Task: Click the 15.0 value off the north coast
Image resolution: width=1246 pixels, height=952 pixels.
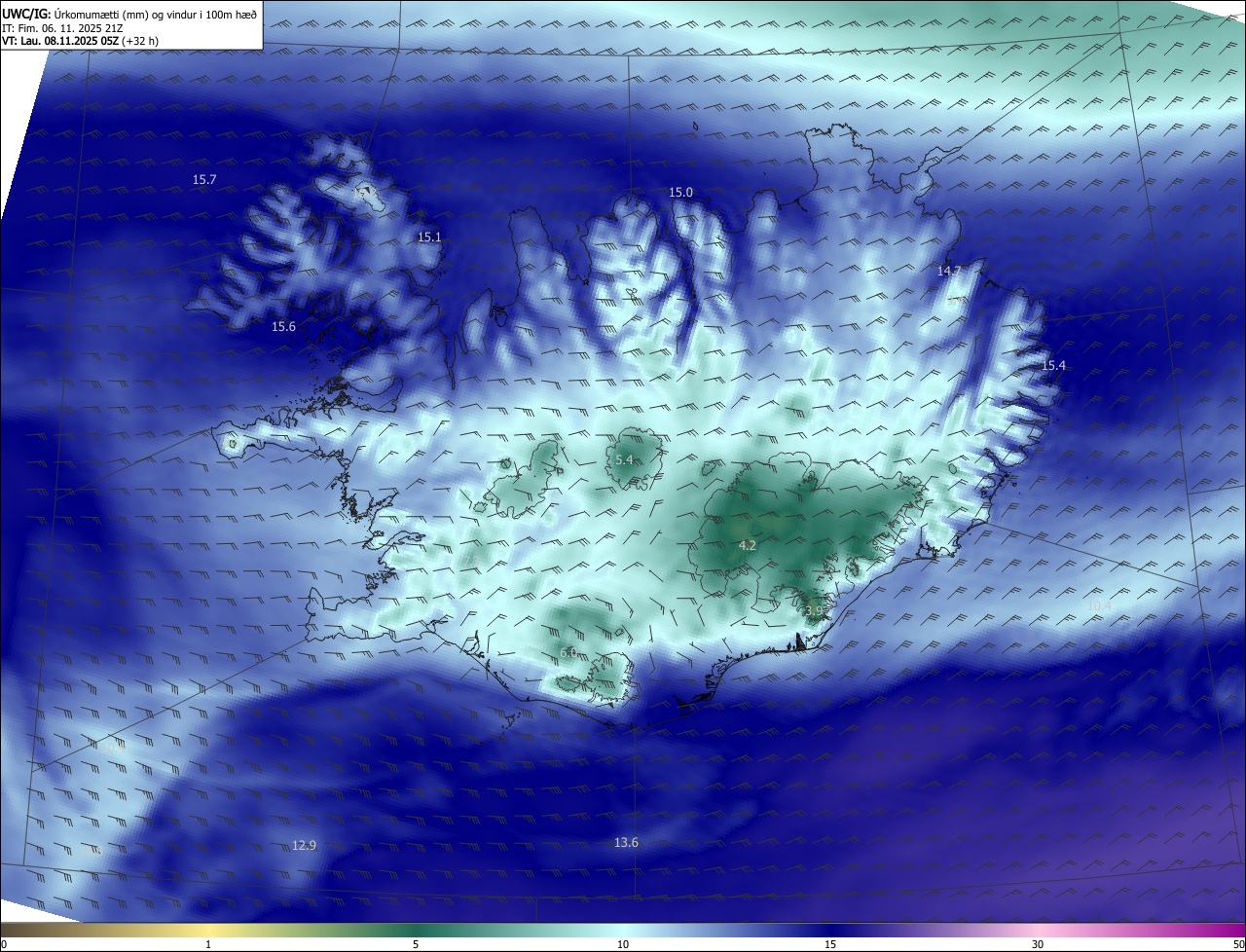Action: tap(680, 192)
